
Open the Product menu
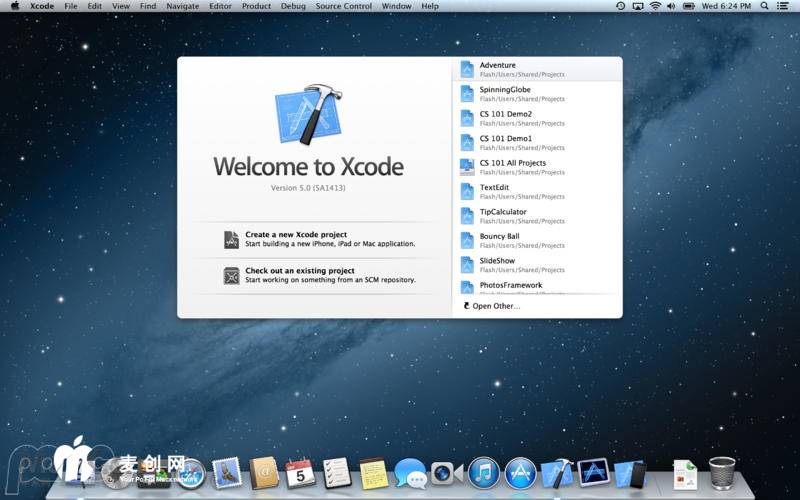(256, 6)
